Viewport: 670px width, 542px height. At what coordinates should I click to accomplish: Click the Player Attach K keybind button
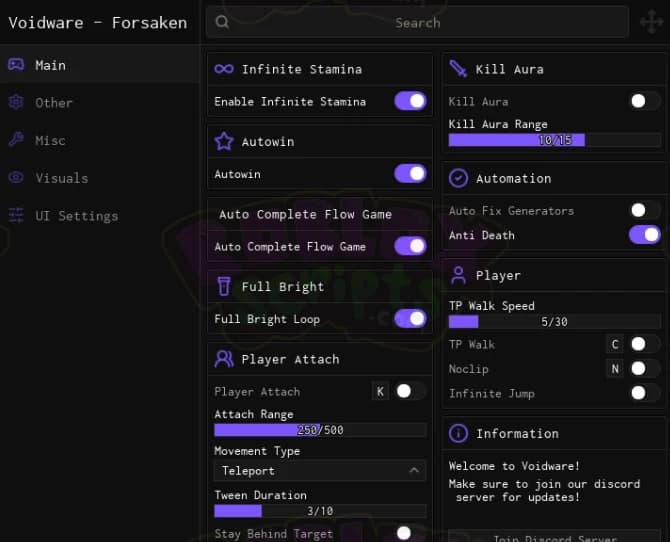(380, 391)
